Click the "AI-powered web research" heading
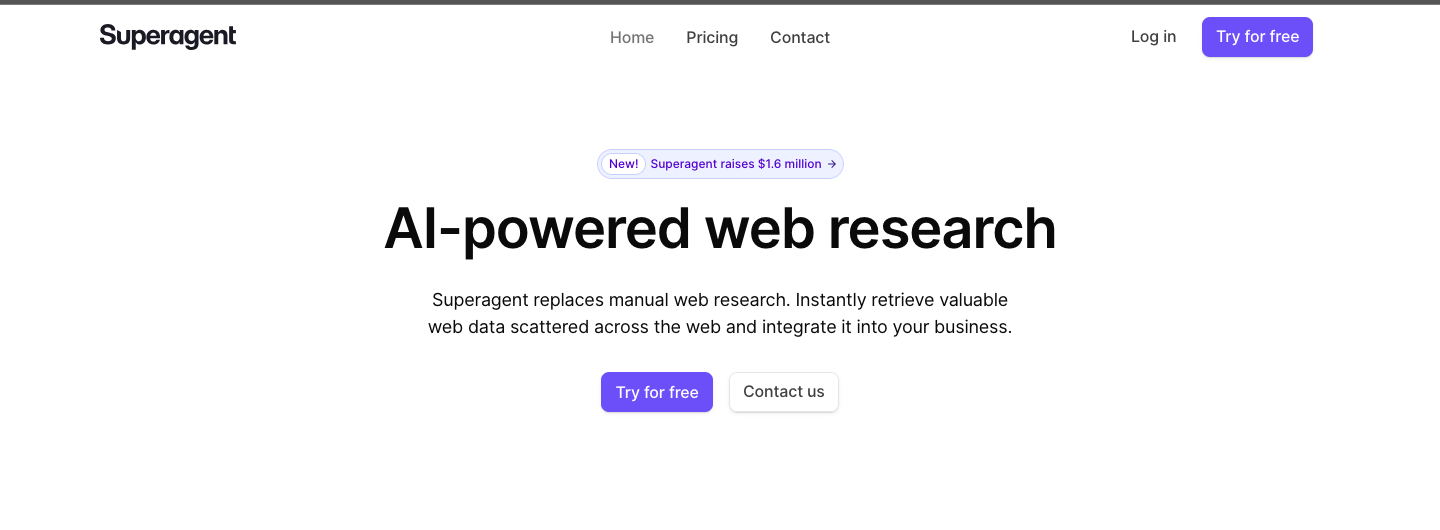The width and height of the screenshot is (1440, 530). [720, 229]
